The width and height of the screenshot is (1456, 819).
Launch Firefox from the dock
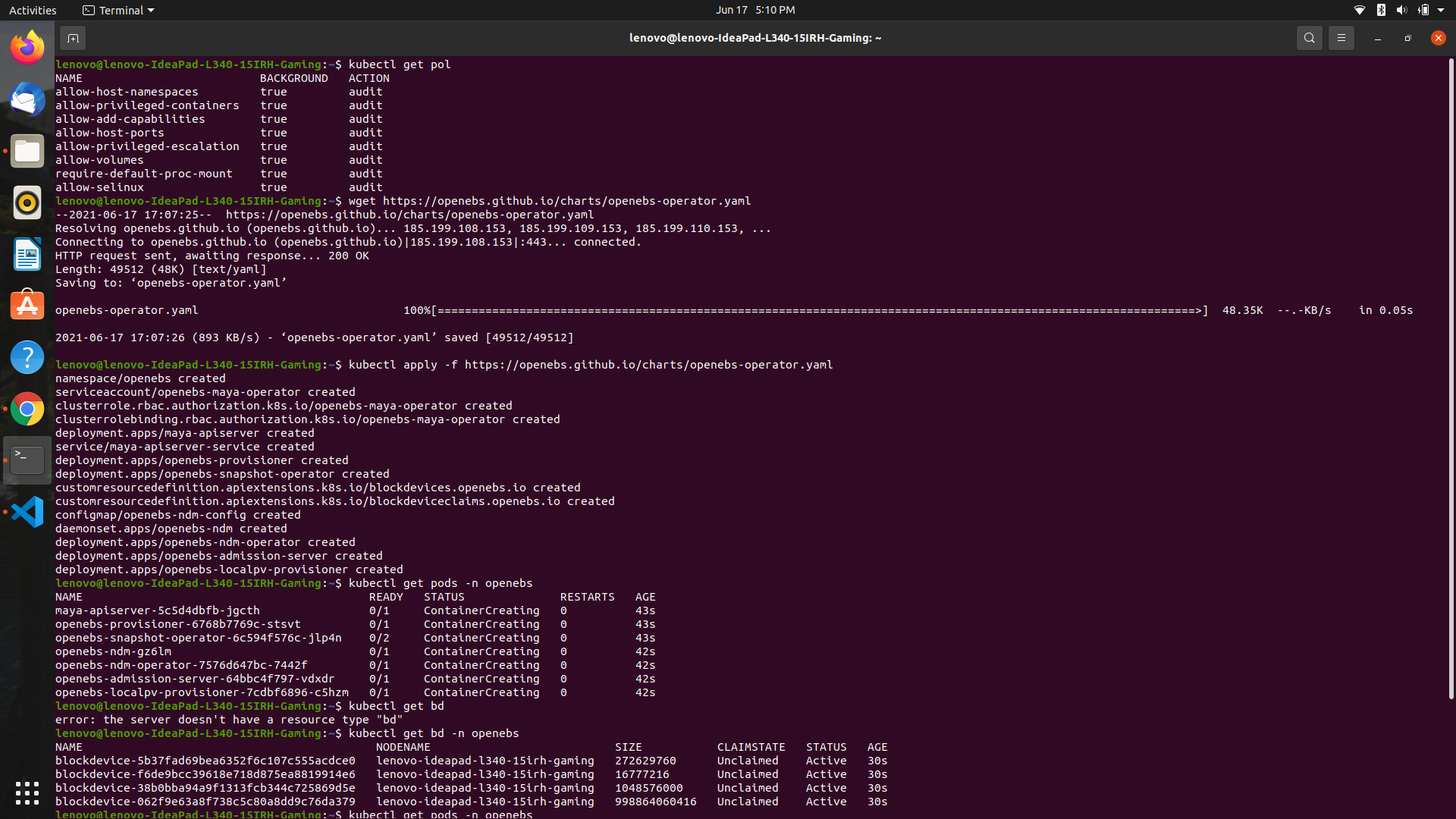[27, 48]
